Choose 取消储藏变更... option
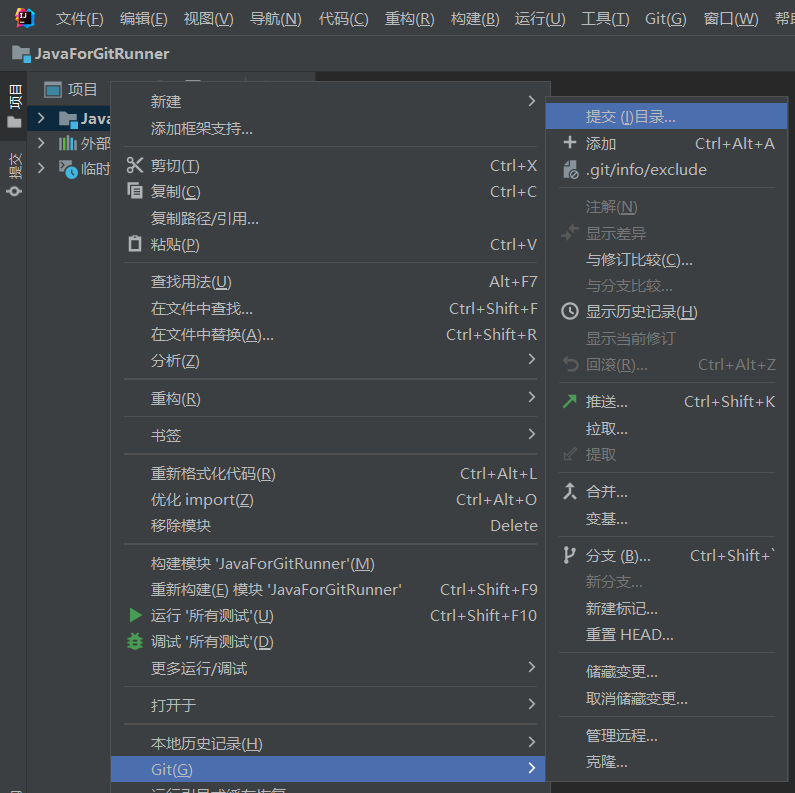The width and height of the screenshot is (795, 793). tap(666, 698)
